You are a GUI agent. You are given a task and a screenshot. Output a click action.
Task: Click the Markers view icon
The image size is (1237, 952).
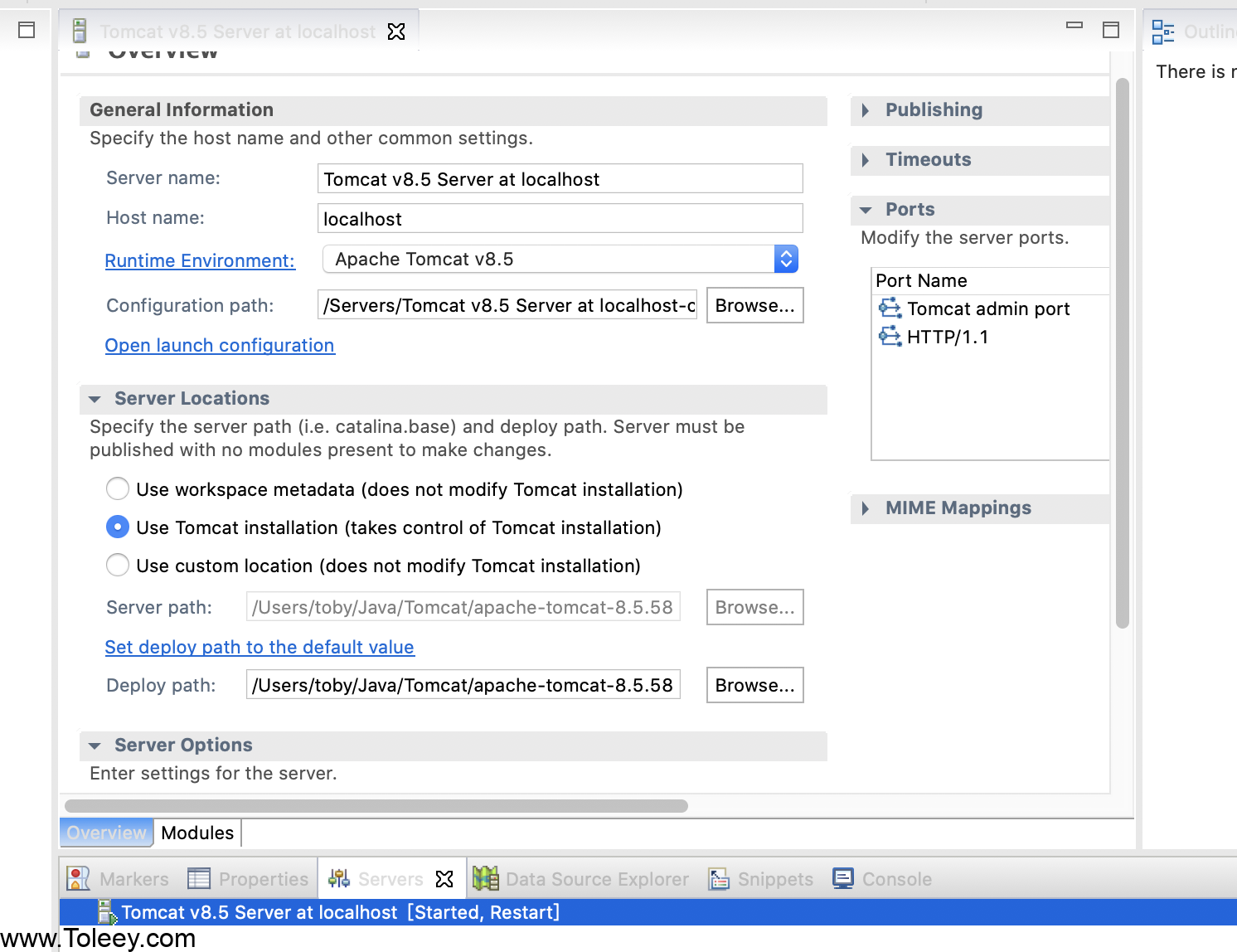[x=78, y=879]
